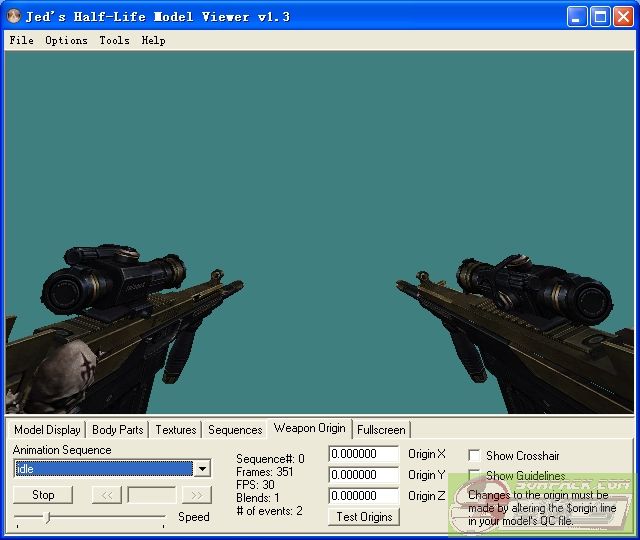Open the Tools menu
The height and width of the screenshot is (540, 640).
pyautogui.click(x=114, y=40)
